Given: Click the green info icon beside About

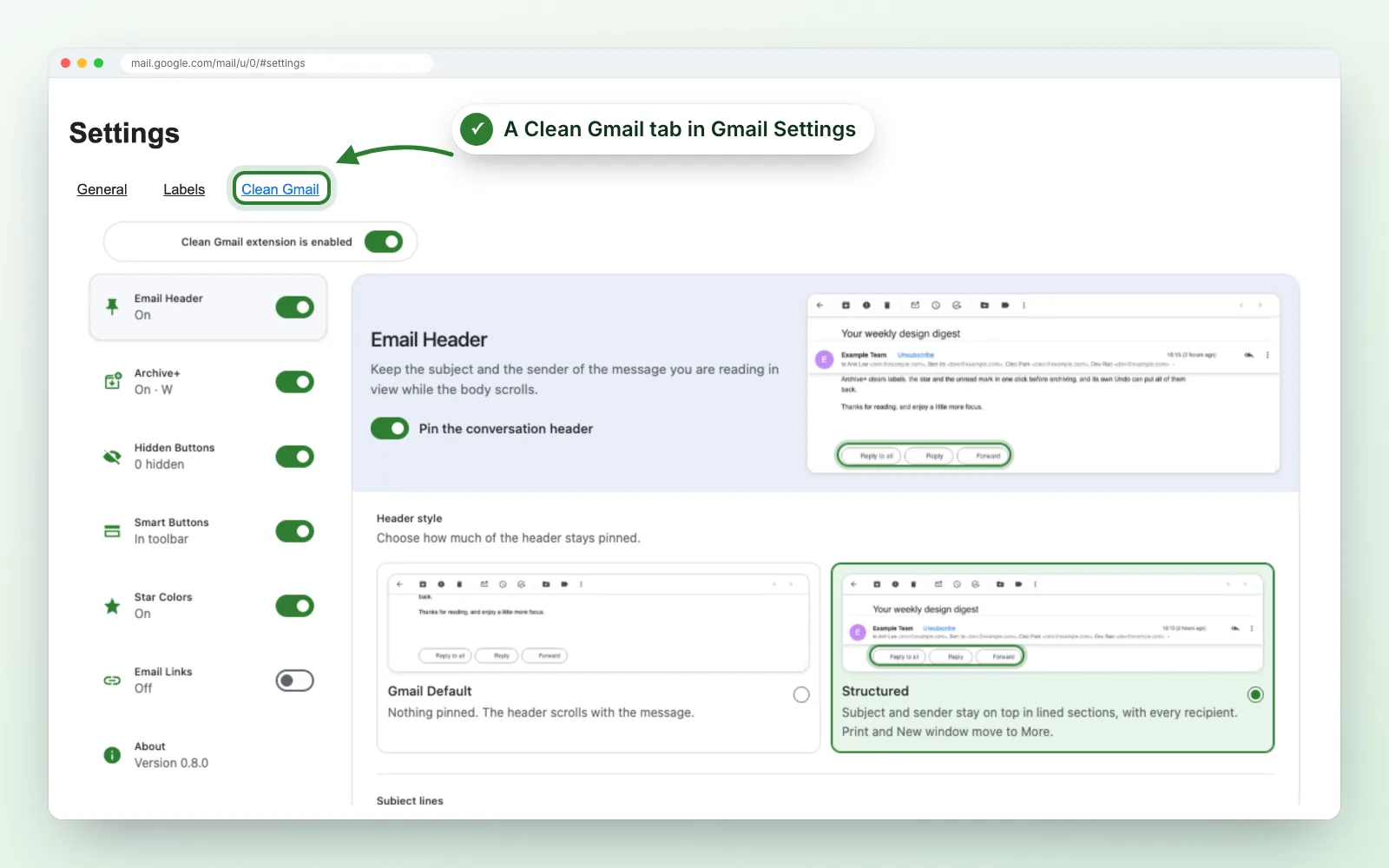Looking at the screenshot, I should pyautogui.click(x=112, y=755).
